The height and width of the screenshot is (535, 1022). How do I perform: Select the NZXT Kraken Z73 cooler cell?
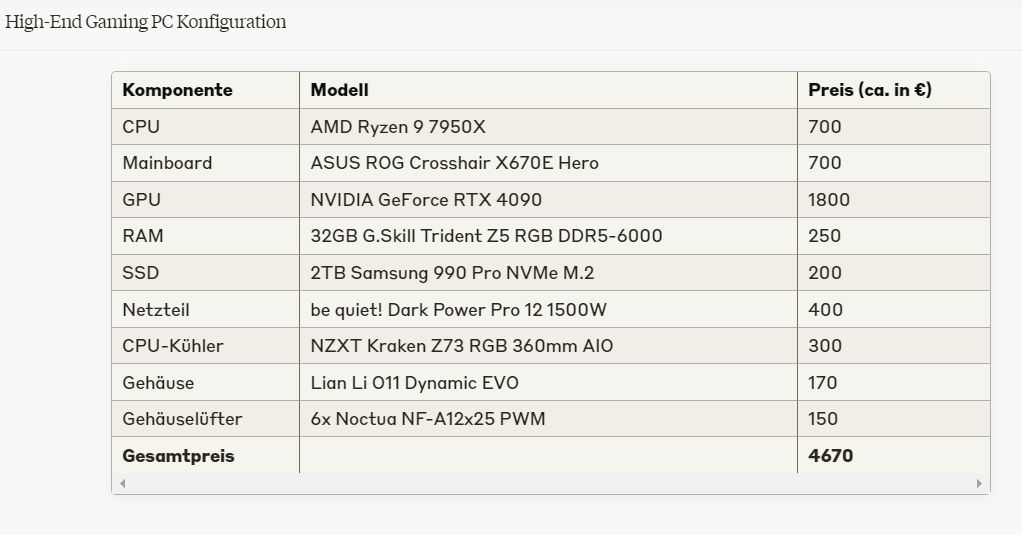[548, 345]
